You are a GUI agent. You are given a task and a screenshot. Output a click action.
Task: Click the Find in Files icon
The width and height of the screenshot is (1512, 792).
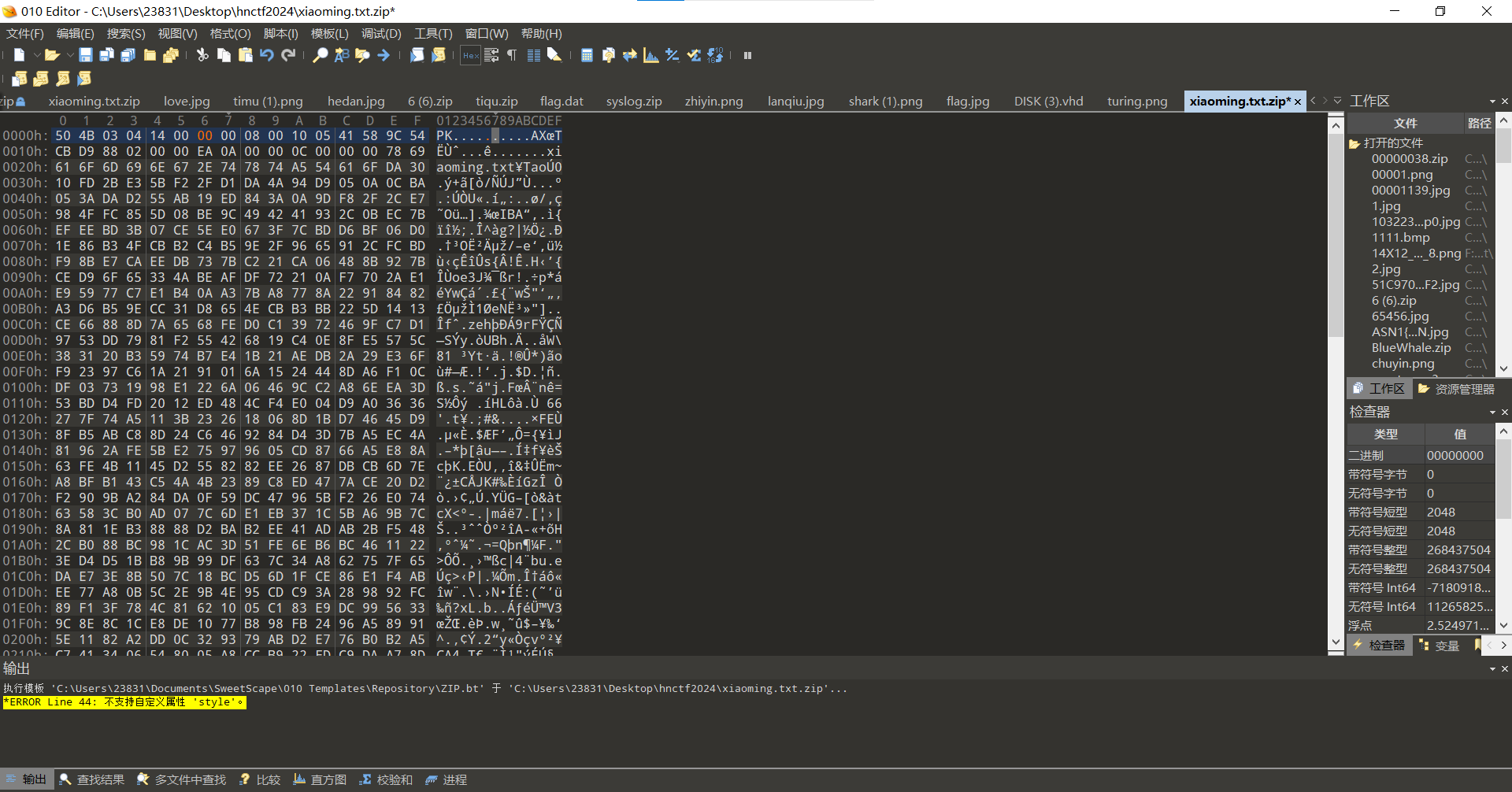[x=362, y=55]
